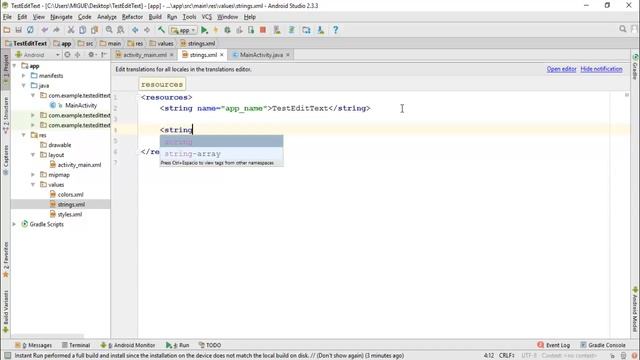Open the Structure side panel tab
640x360 pixels.
click(6, 115)
